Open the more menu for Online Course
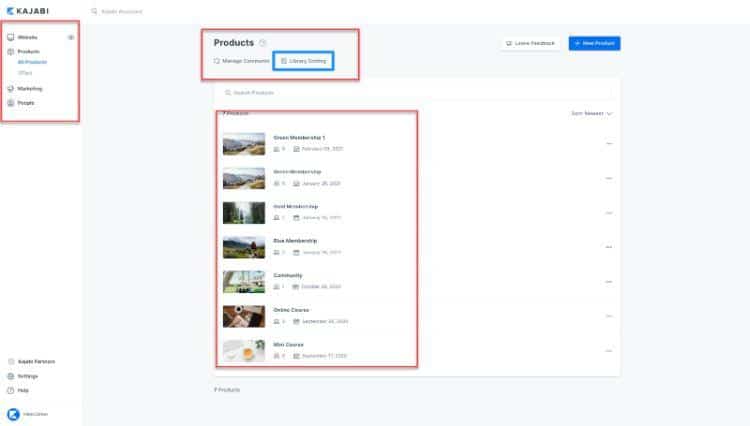This screenshot has width=750, height=426. (609, 317)
